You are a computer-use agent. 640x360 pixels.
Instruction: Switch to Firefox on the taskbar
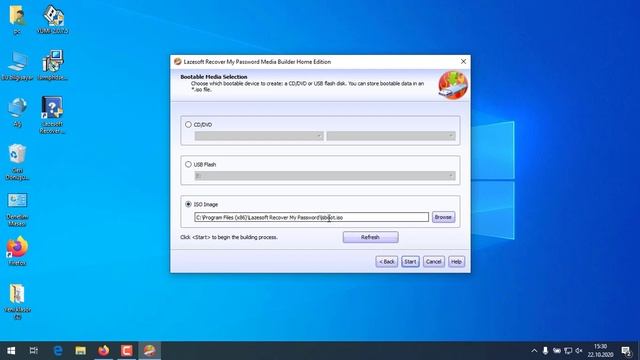point(104,351)
